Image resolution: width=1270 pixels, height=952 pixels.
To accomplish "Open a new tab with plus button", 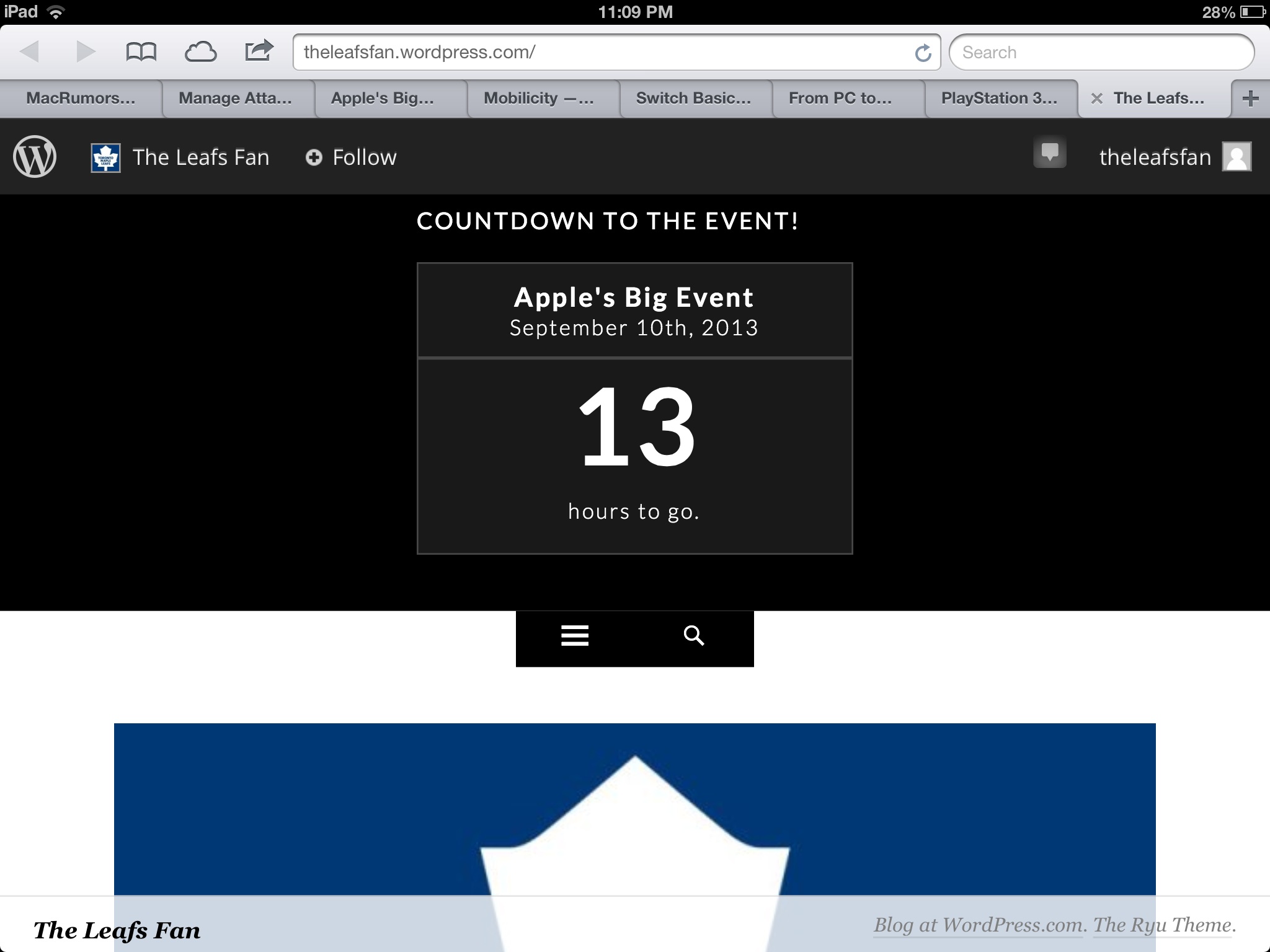I will 1250,99.
